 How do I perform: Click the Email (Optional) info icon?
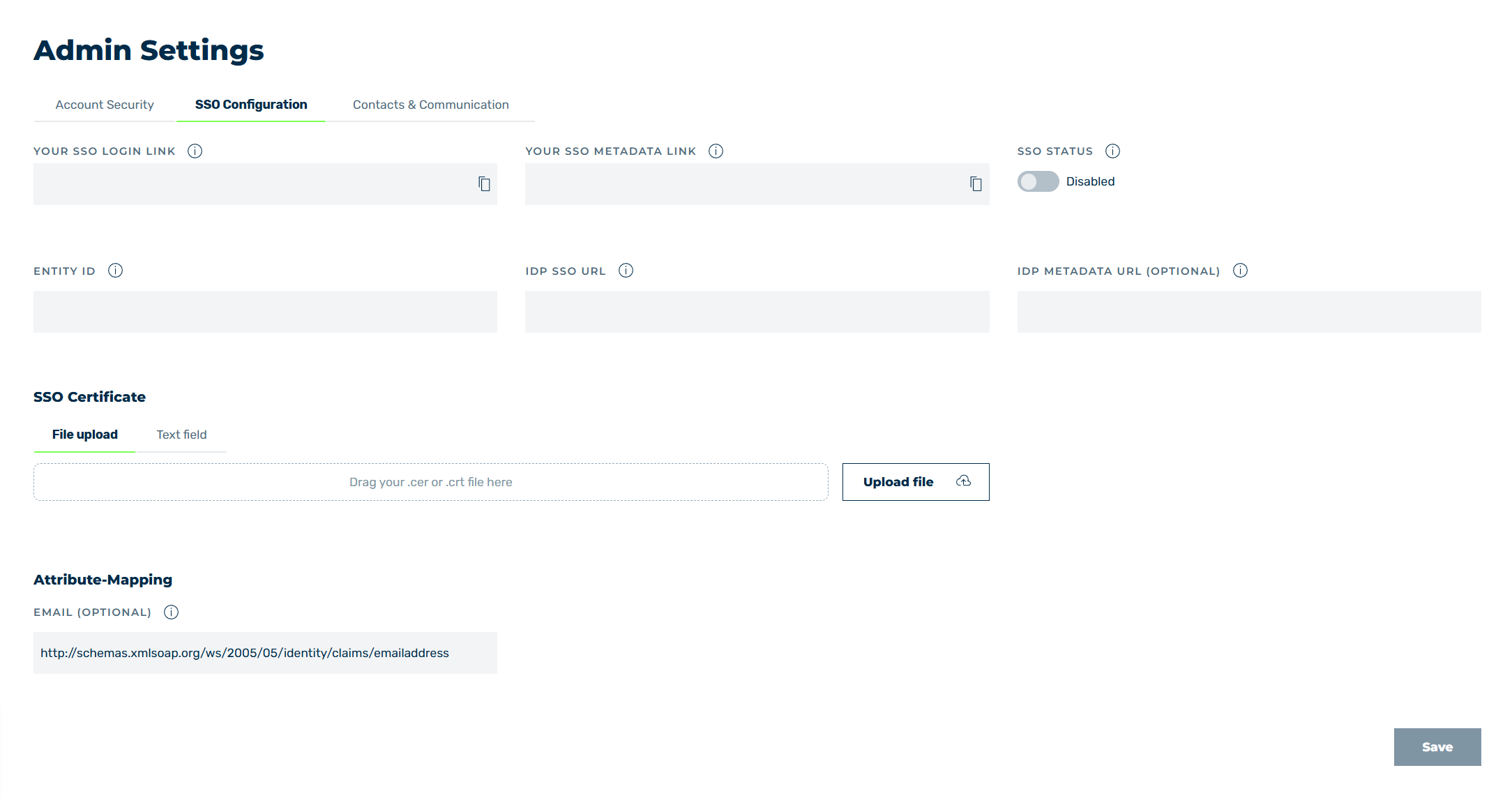[172, 612]
